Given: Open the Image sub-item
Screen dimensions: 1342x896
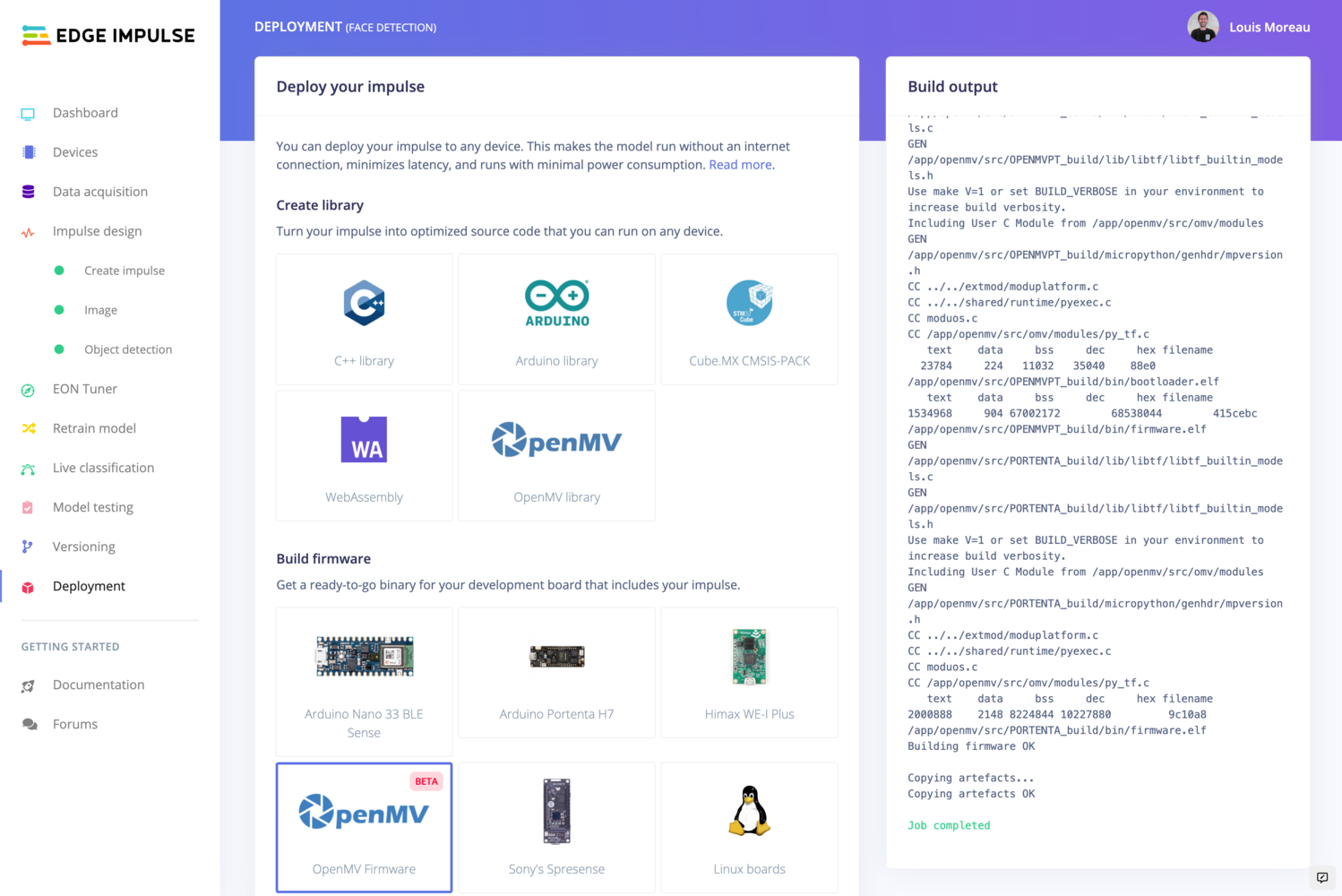Looking at the screenshot, I should (x=100, y=310).
